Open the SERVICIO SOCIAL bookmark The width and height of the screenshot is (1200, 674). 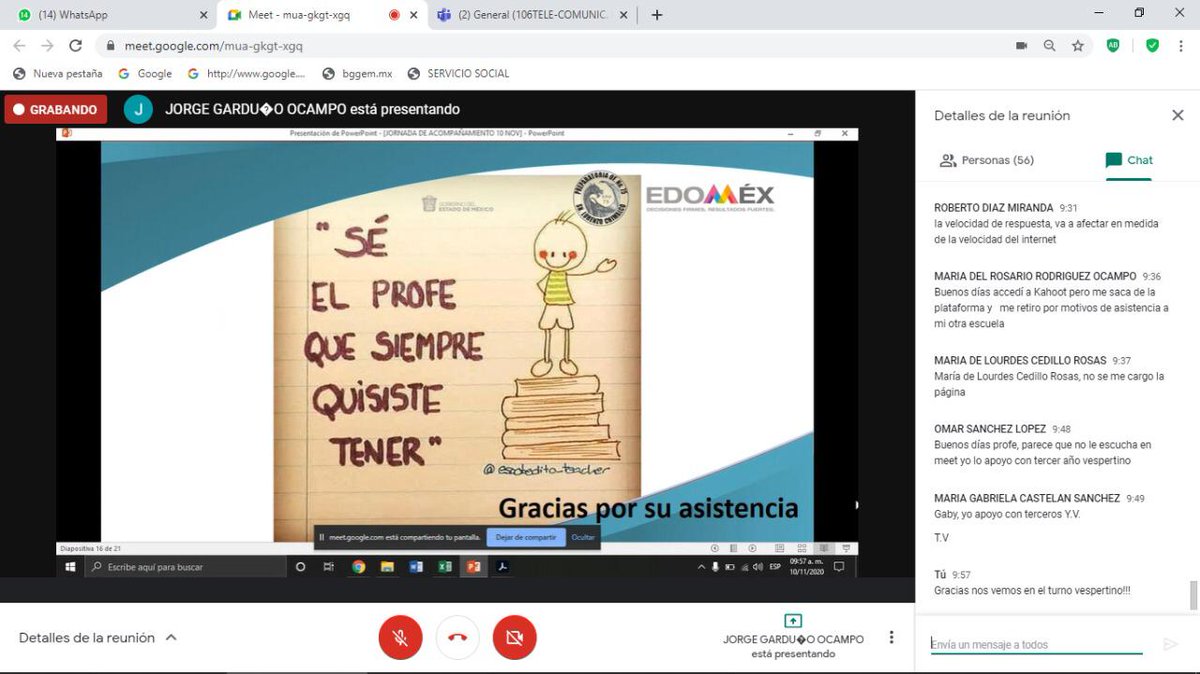(x=458, y=73)
